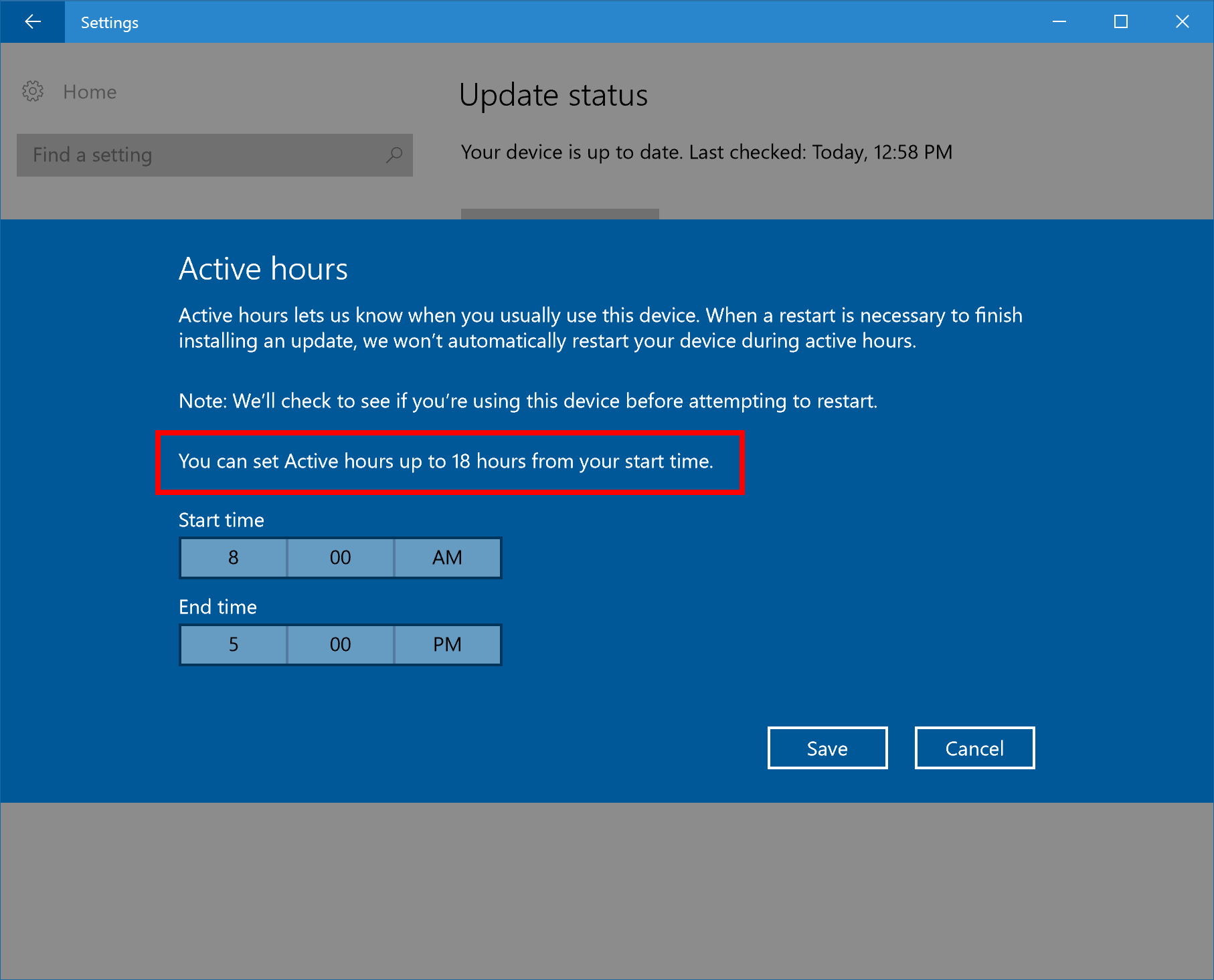The height and width of the screenshot is (980, 1214).
Task: Minimize the Settings window
Action: coord(1059,22)
